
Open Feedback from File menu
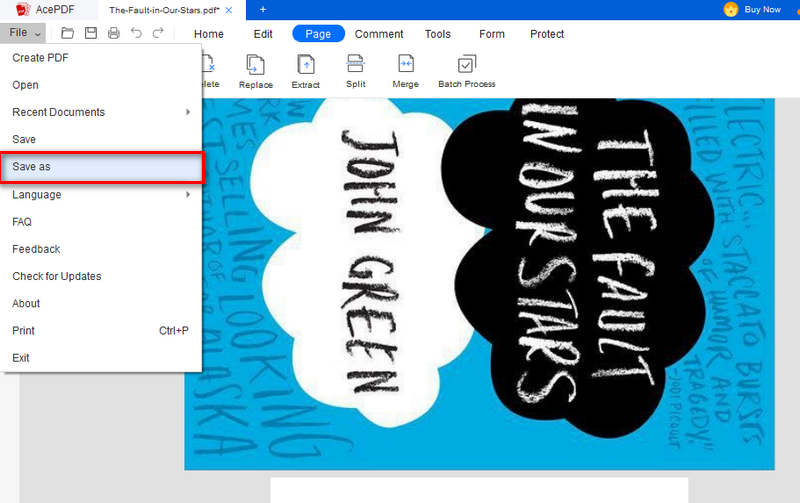[101, 249]
